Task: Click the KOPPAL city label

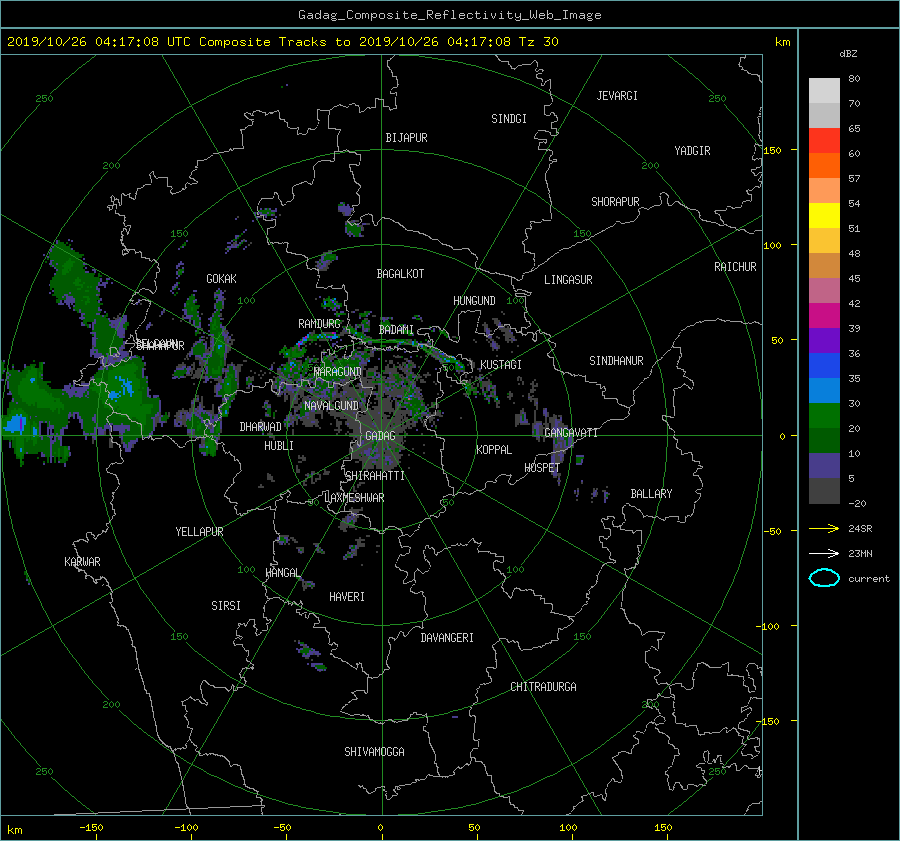Action: (494, 450)
